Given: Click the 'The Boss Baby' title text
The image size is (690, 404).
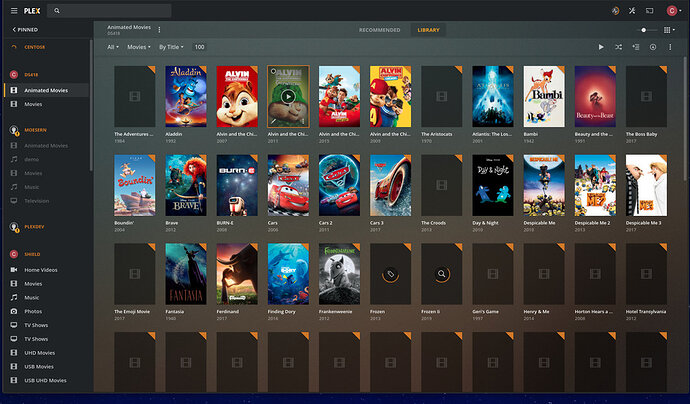Looking at the screenshot, I should (x=641, y=134).
